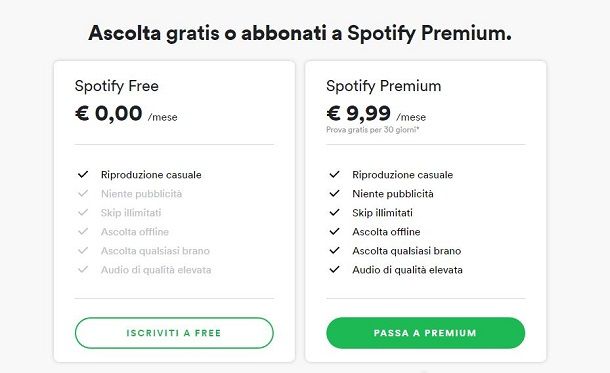Click the greyed Skip illimitati checkmark under Free
This screenshot has height=373, width=610.
(x=83, y=212)
